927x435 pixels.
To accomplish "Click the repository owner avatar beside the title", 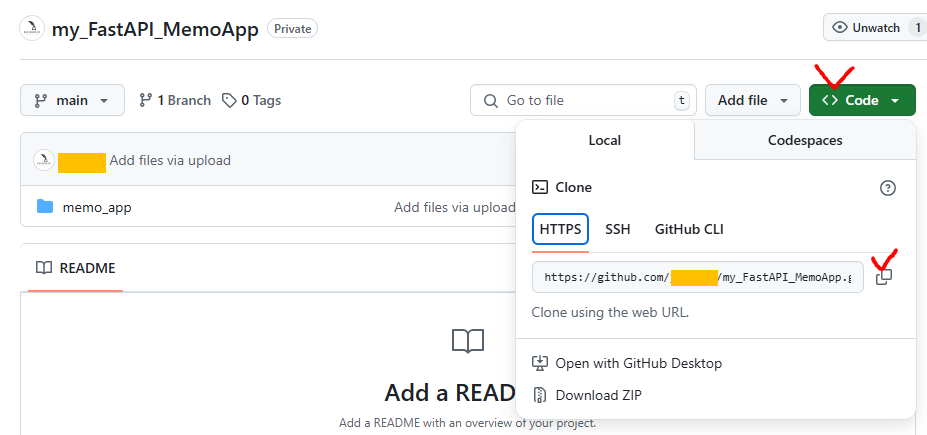I will [32, 28].
